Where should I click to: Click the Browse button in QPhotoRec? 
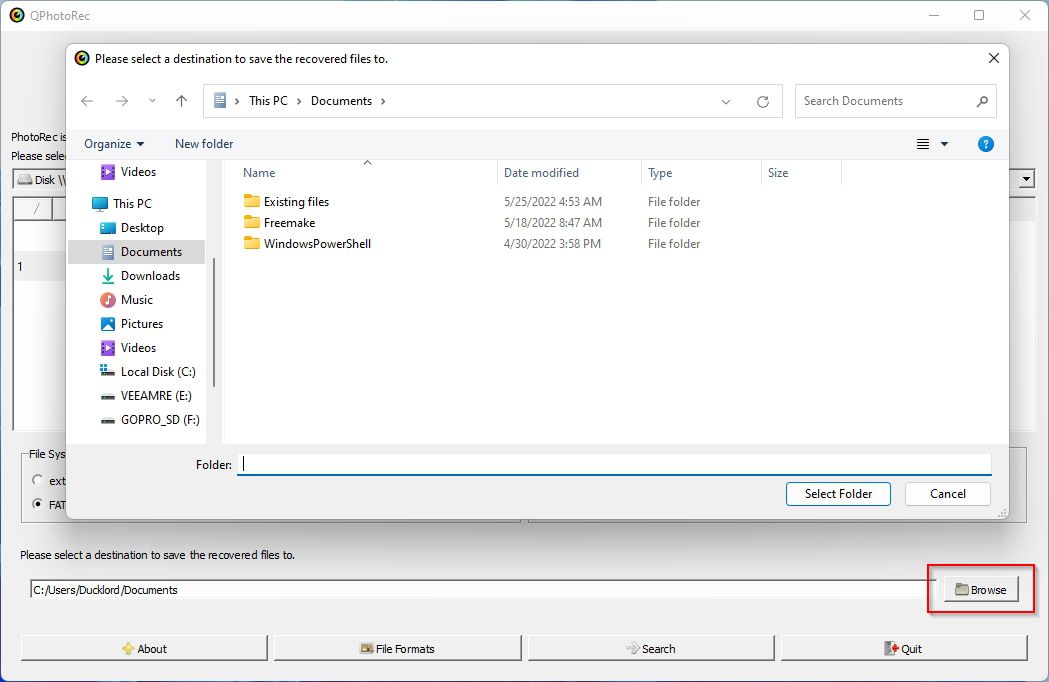[x=981, y=590]
